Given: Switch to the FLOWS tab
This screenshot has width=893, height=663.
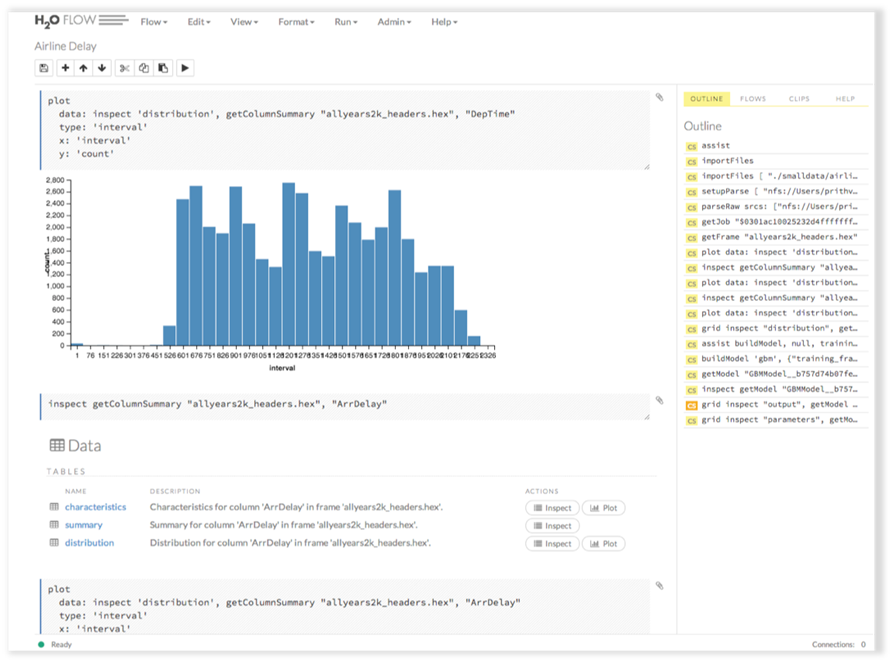Looking at the screenshot, I should pyautogui.click(x=752, y=99).
